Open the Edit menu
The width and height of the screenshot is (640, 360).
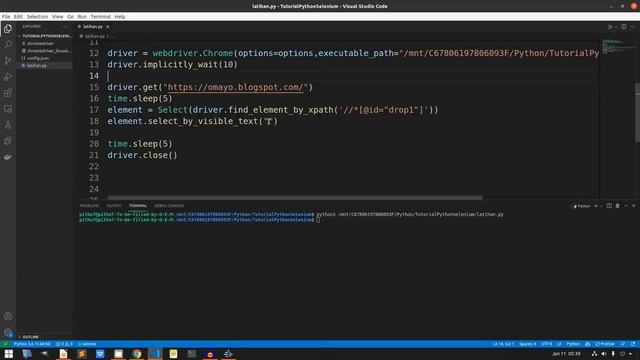[x=18, y=17]
